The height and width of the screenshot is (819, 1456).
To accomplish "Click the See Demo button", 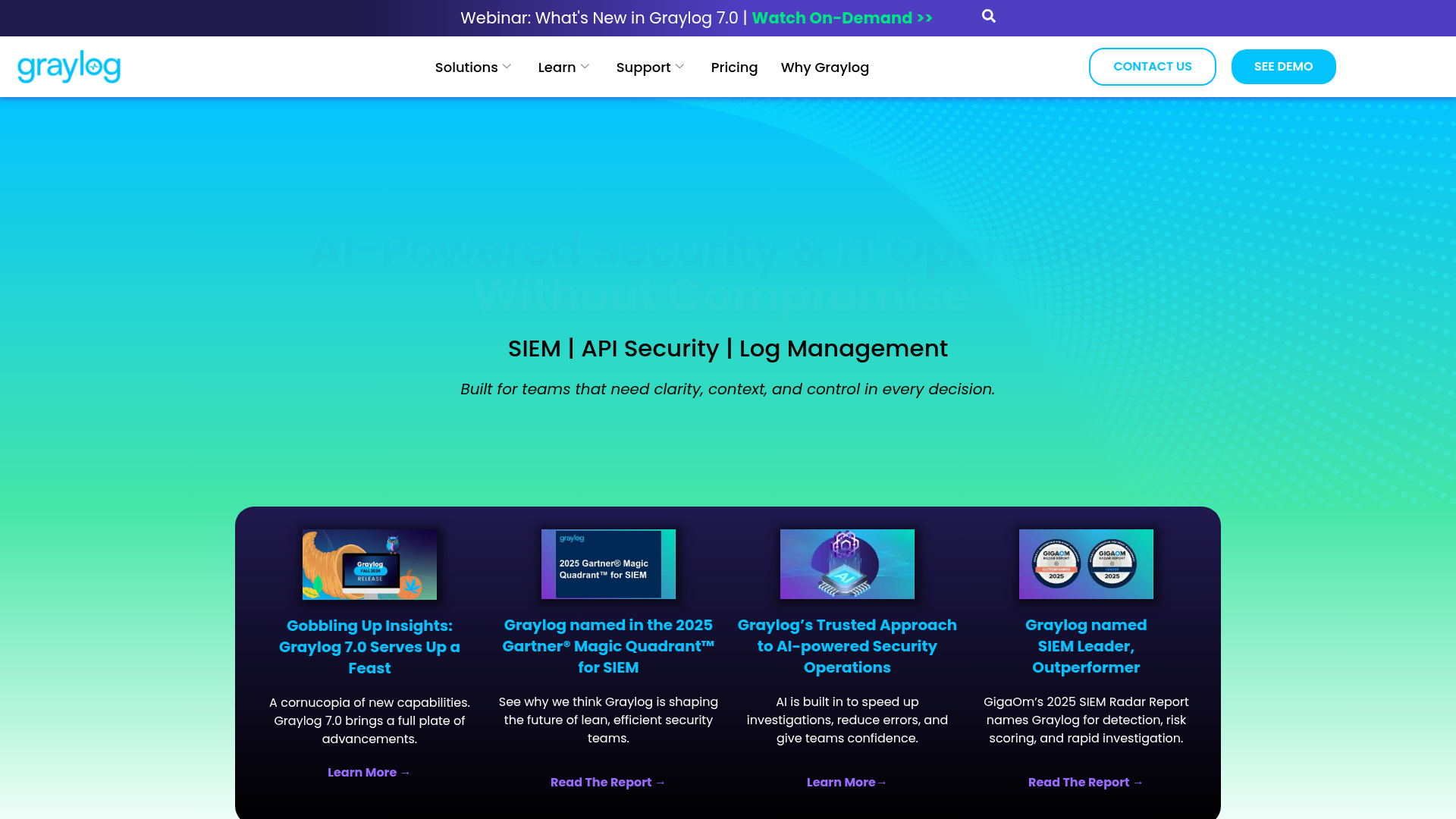I will (x=1283, y=67).
